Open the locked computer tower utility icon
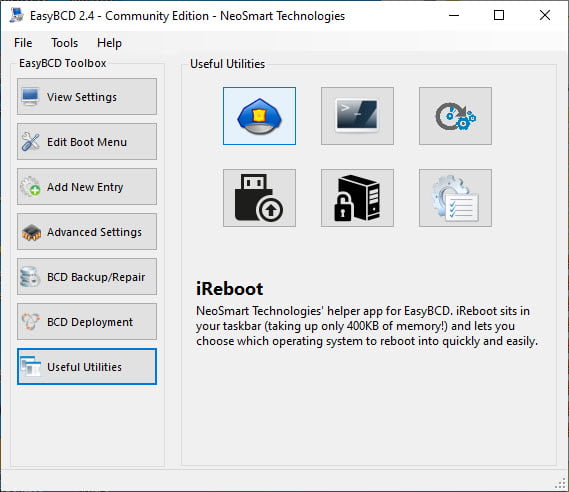Viewport: 569px width, 492px height. [x=357, y=198]
